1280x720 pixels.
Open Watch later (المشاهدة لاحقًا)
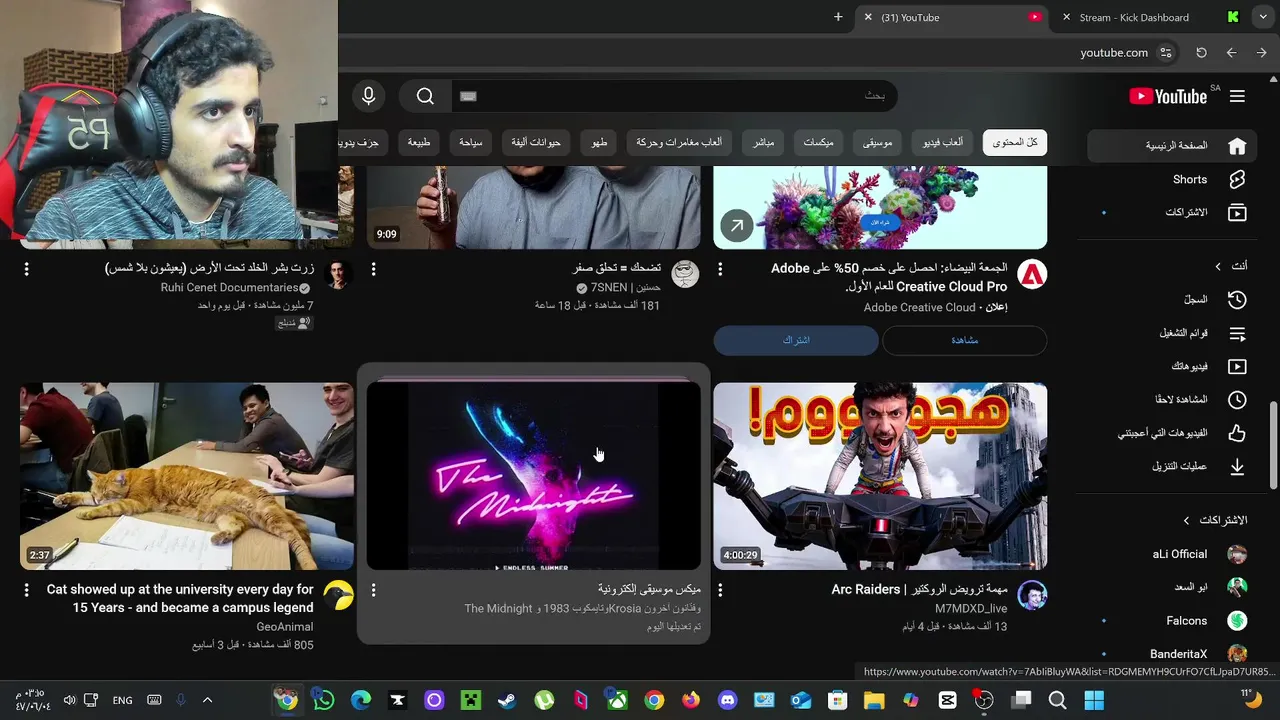click(1171, 399)
